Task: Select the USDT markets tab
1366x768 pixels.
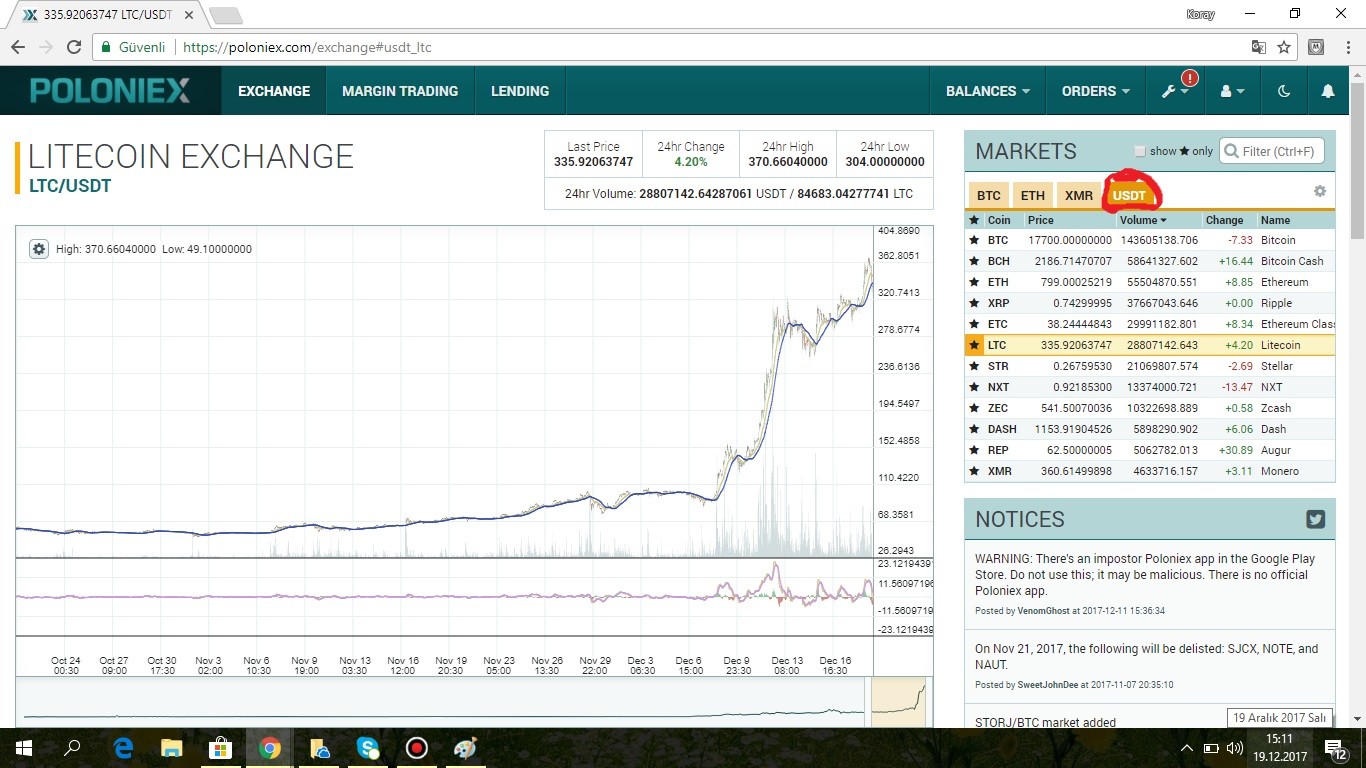Action: coord(1130,195)
